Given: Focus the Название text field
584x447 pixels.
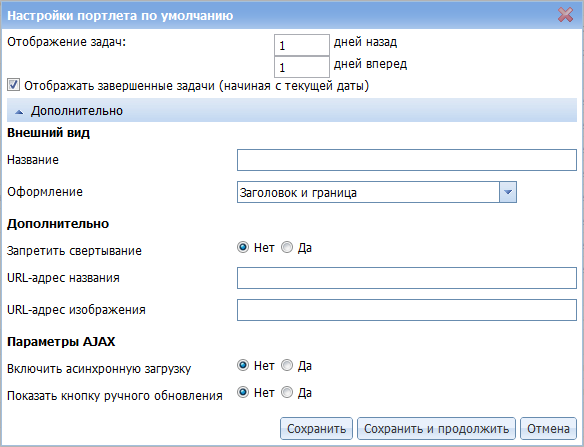Looking at the screenshot, I should tap(407, 160).
